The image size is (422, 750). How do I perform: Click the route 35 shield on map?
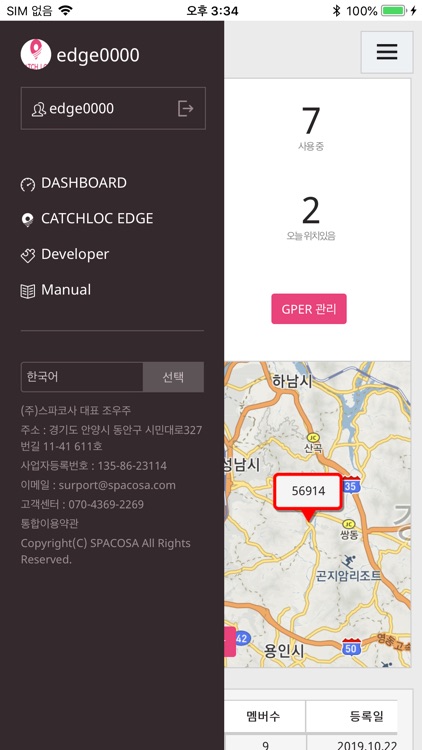[x=351, y=485]
